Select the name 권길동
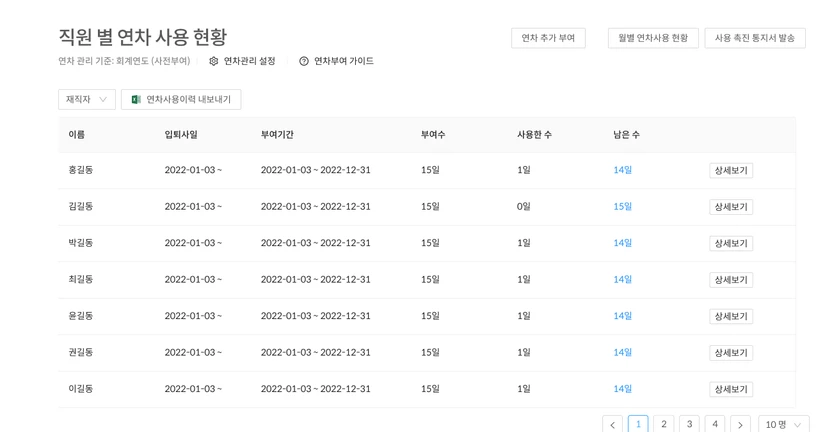Screen dimensions: 825x432 tap(81, 352)
